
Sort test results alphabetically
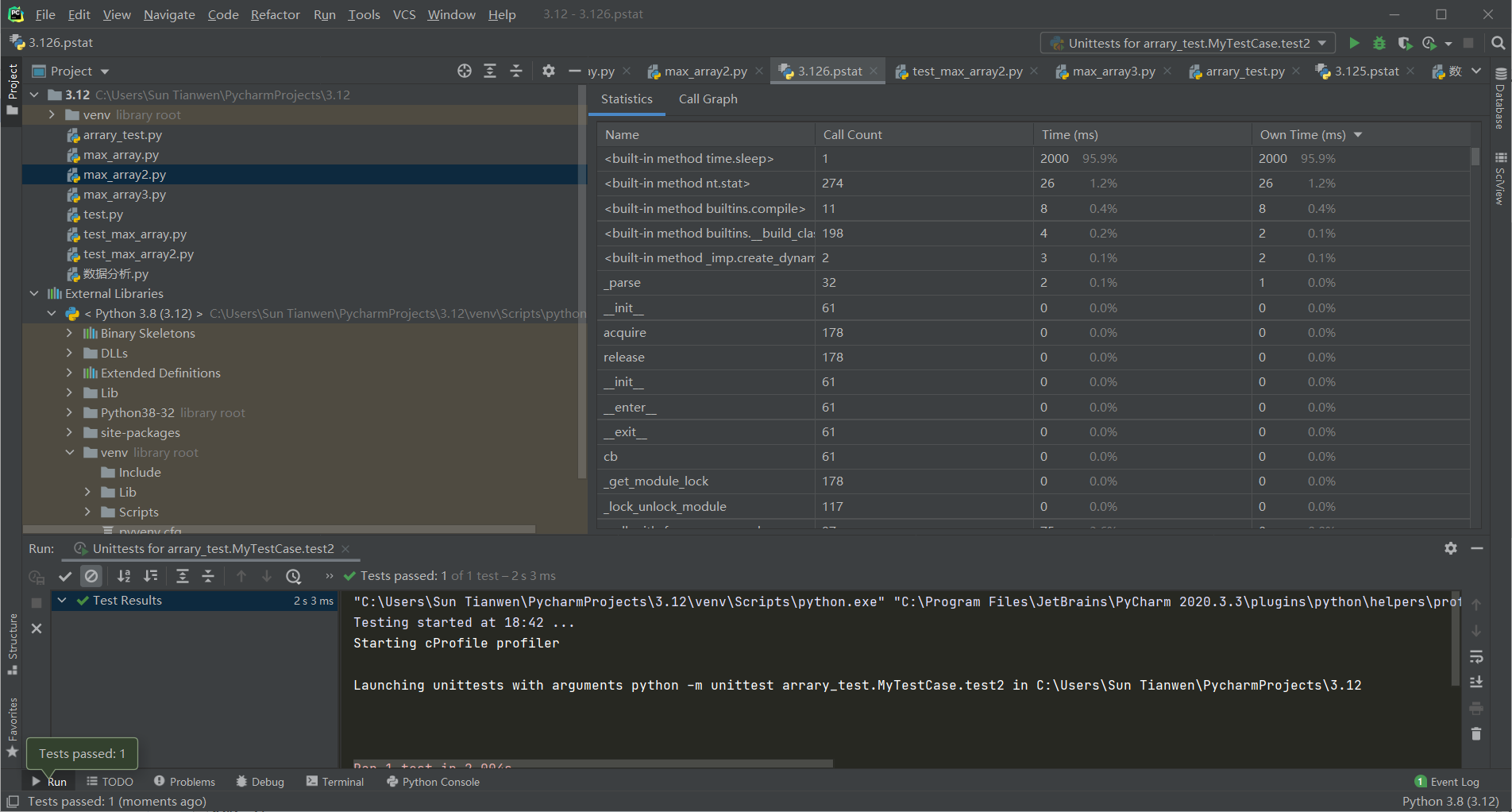click(x=124, y=576)
